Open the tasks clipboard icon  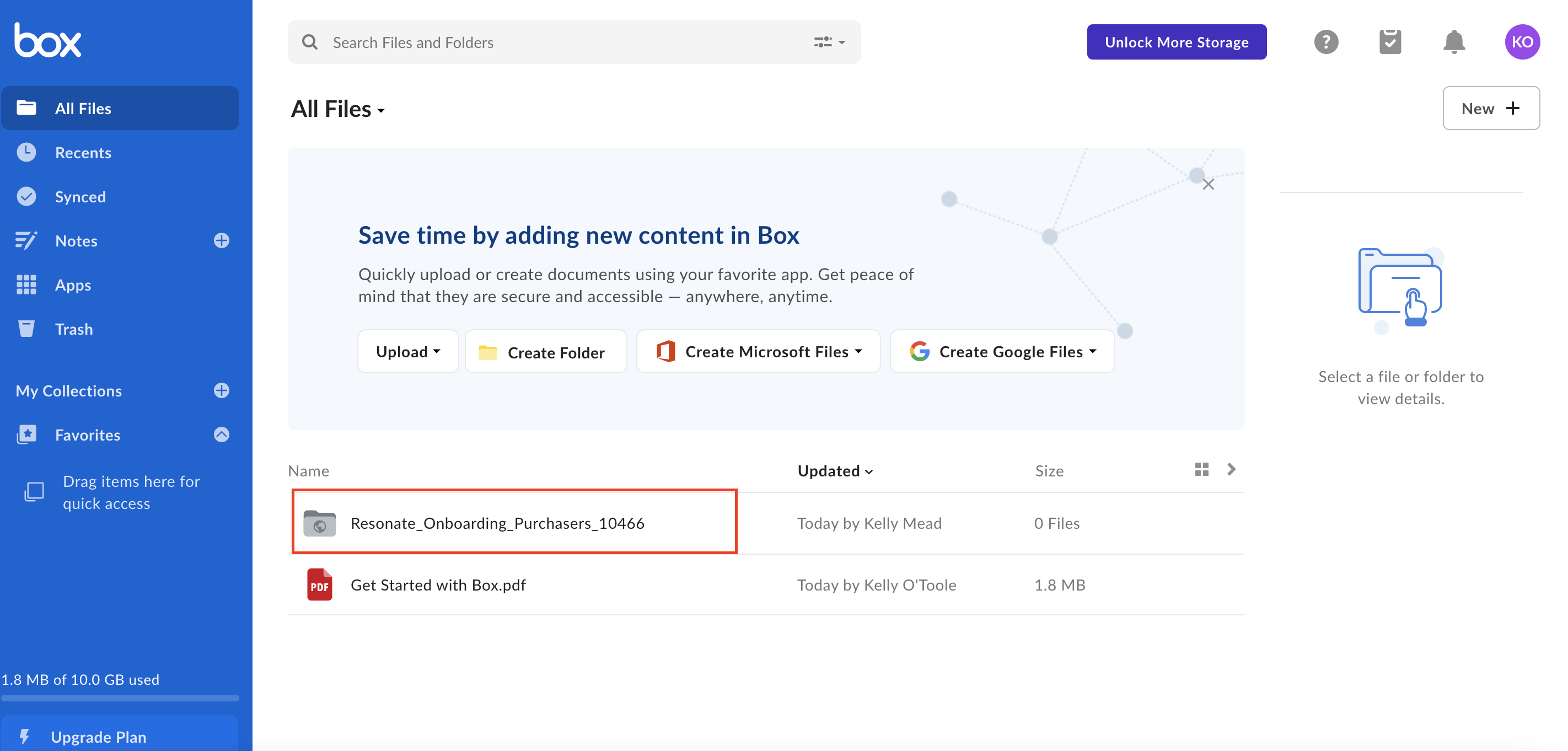coord(1390,42)
